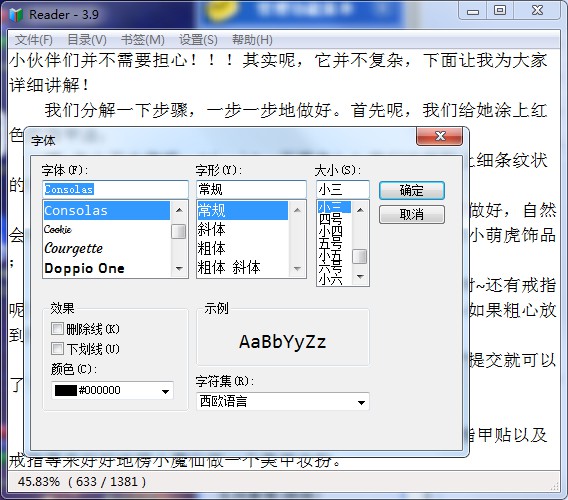Enable the 下划线 underline checkbox
Image resolution: width=568 pixels, height=500 pixels.
point(57,349)
